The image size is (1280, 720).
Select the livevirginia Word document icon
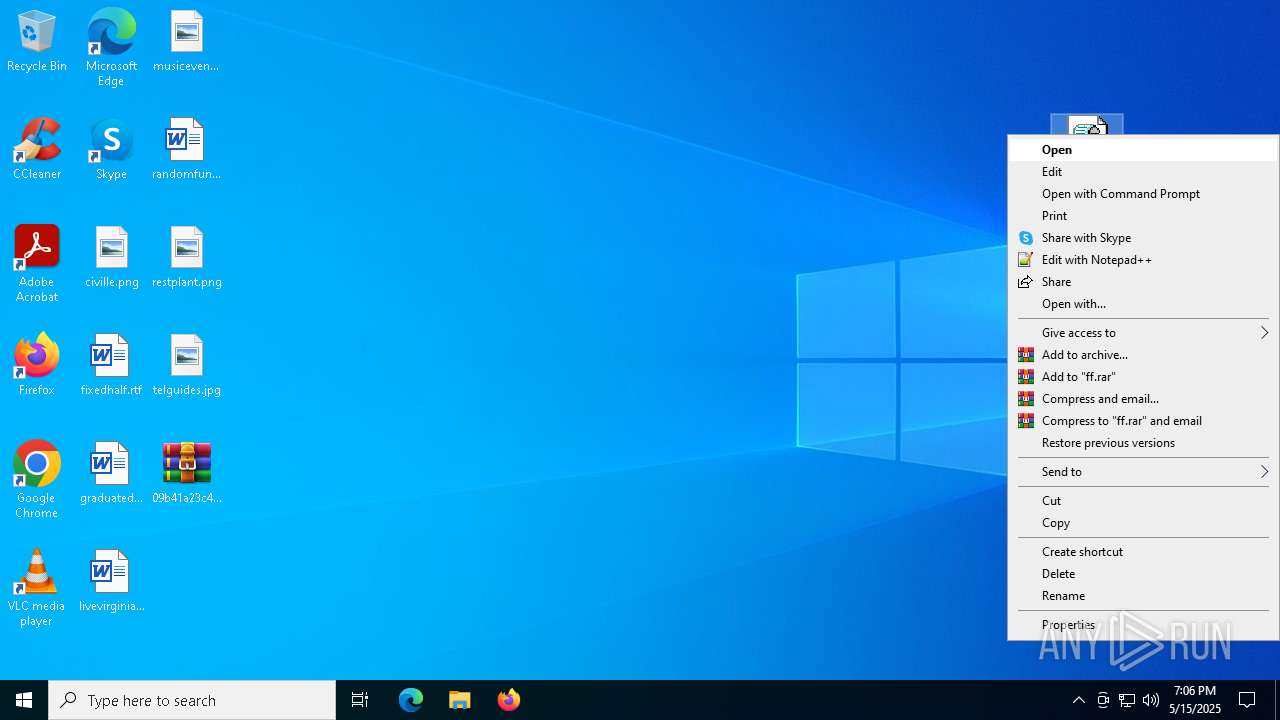tap(111, 582)
